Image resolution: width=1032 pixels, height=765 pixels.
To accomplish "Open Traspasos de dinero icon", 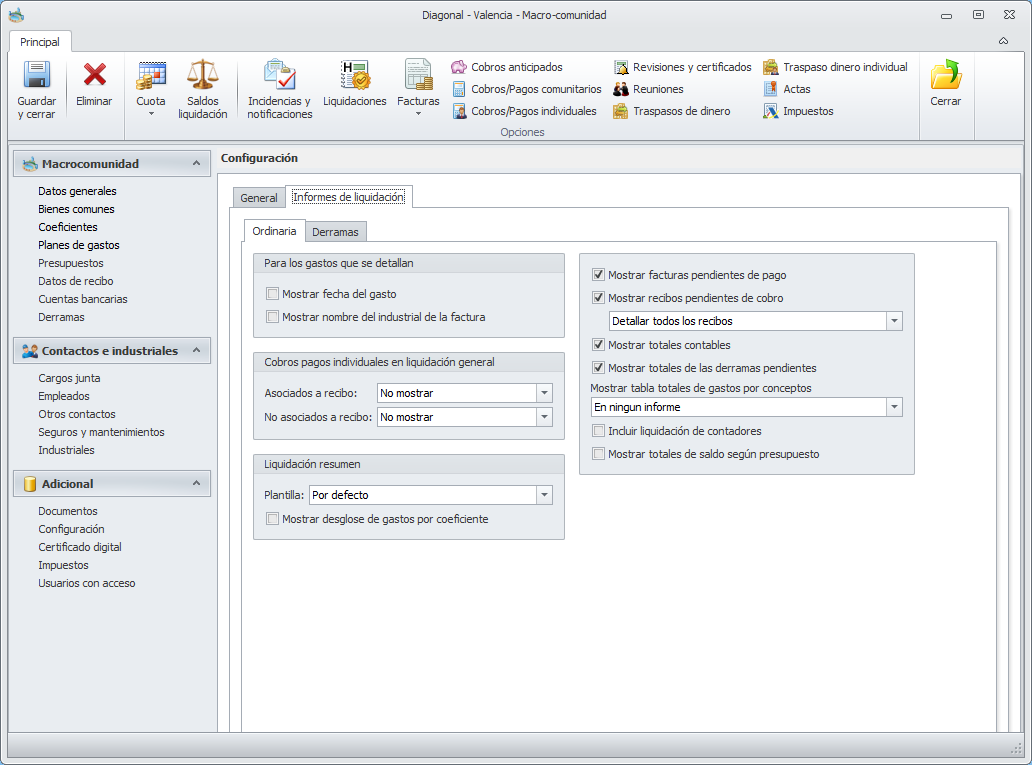I will (x=621, y=111).
